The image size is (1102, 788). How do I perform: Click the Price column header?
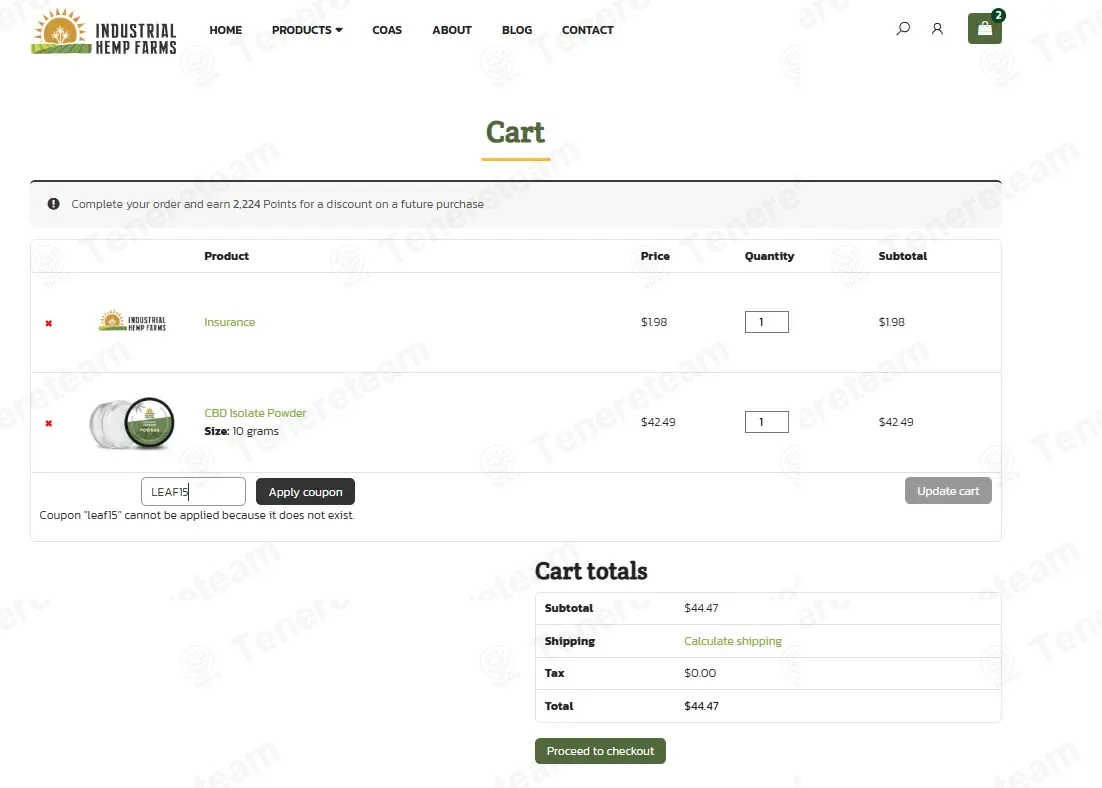655,256
